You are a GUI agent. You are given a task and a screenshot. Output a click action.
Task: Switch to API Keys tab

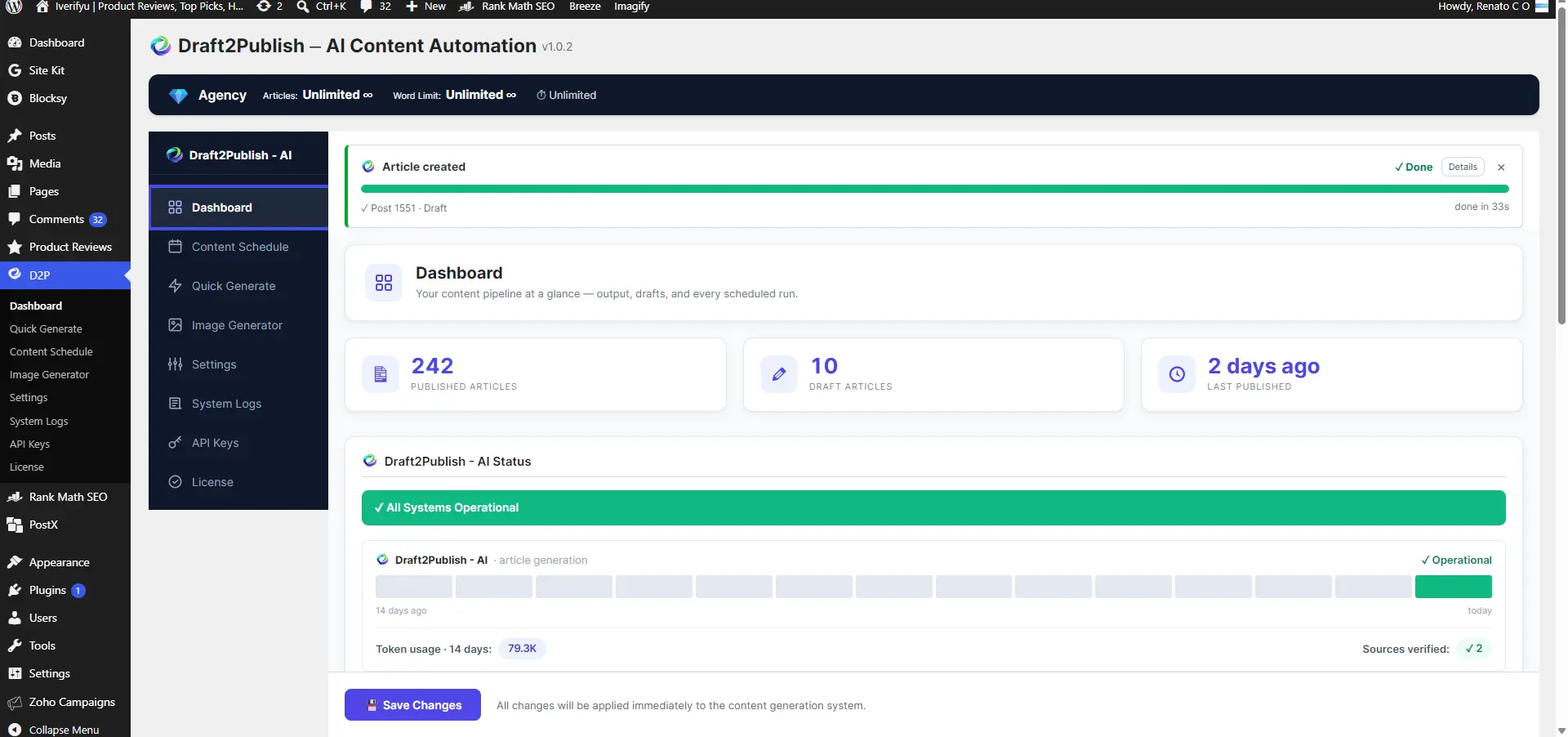tap(238, 443)
